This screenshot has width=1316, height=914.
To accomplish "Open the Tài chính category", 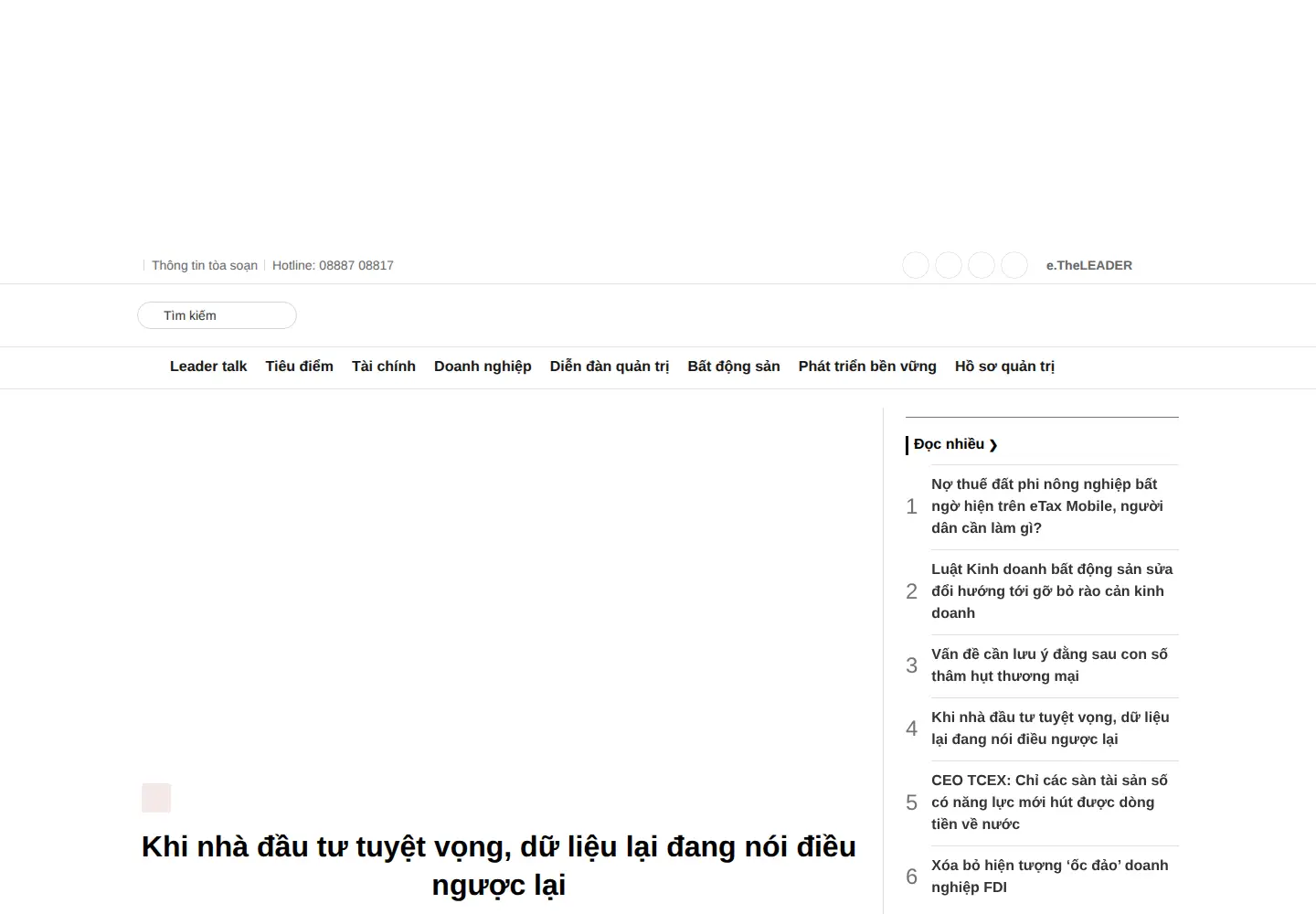I will pyautogui.click(x=384, y=367).
